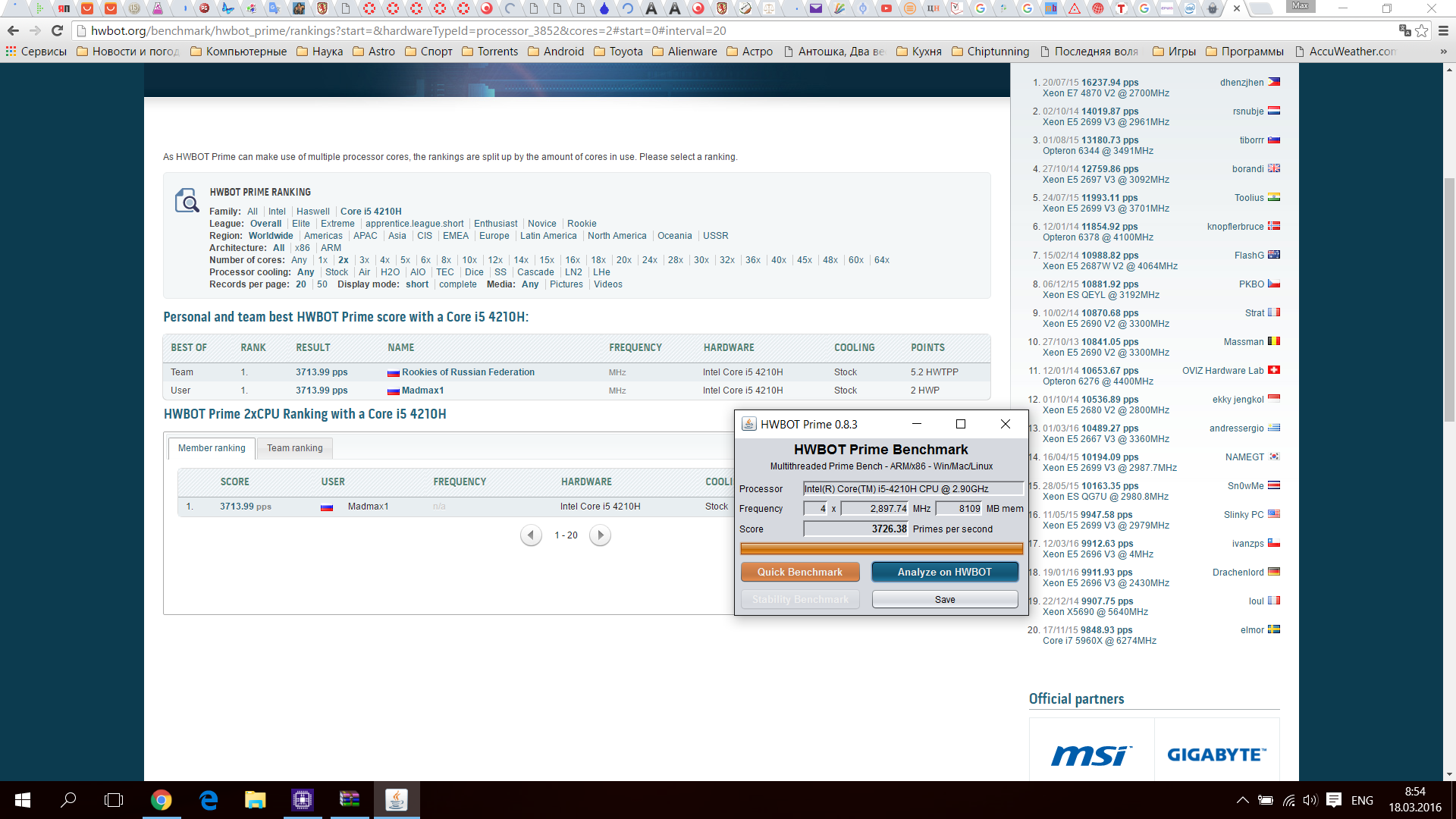Switch to the Team ranking tab

click(x=295, y=448)
